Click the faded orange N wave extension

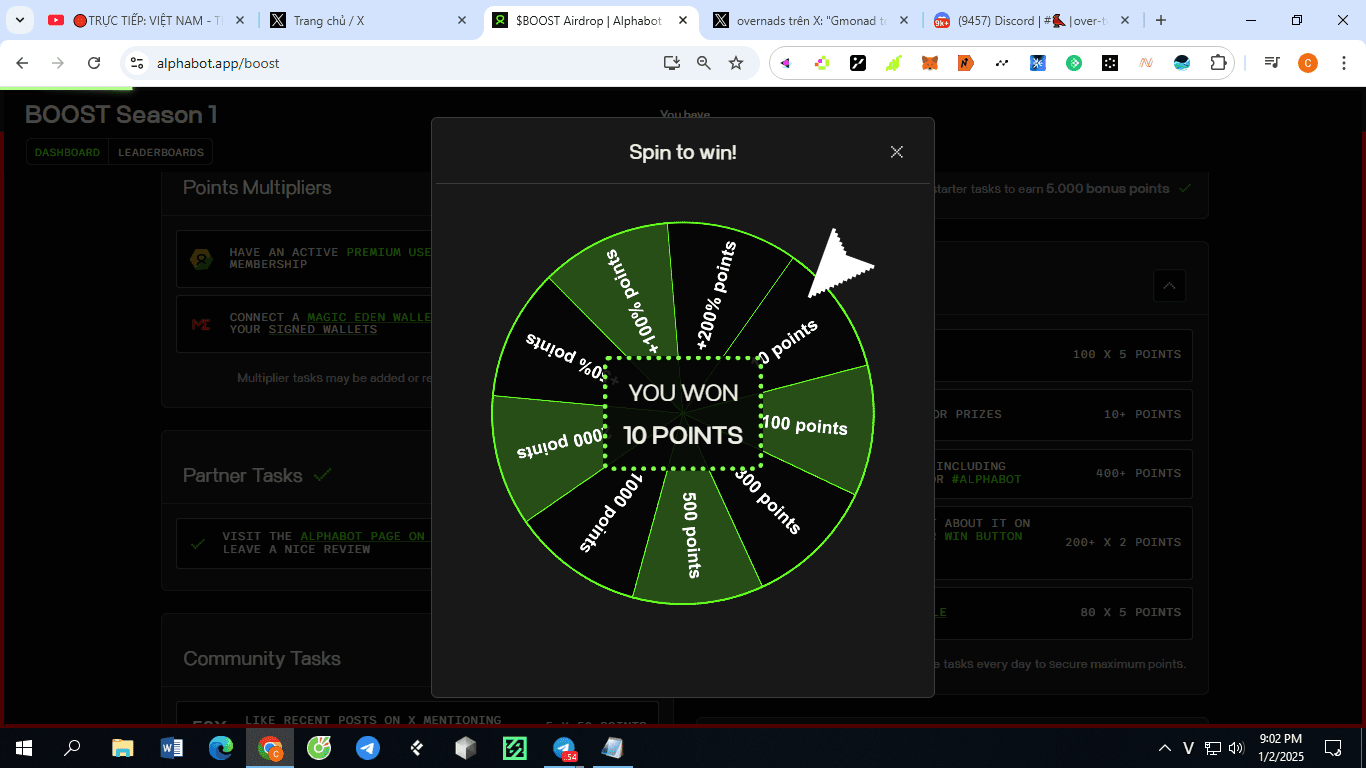pyautogui.click(x=1146, y=63)
